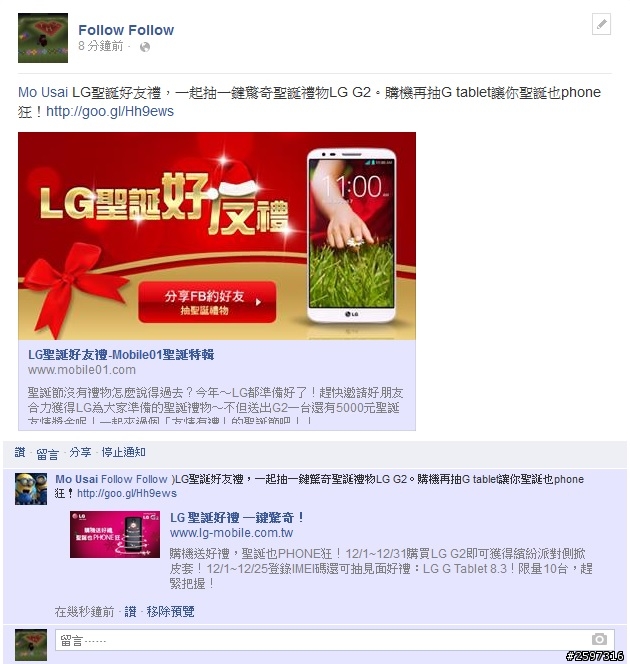Open the pink LG G2 preview thumbnail

coord(115,534)
